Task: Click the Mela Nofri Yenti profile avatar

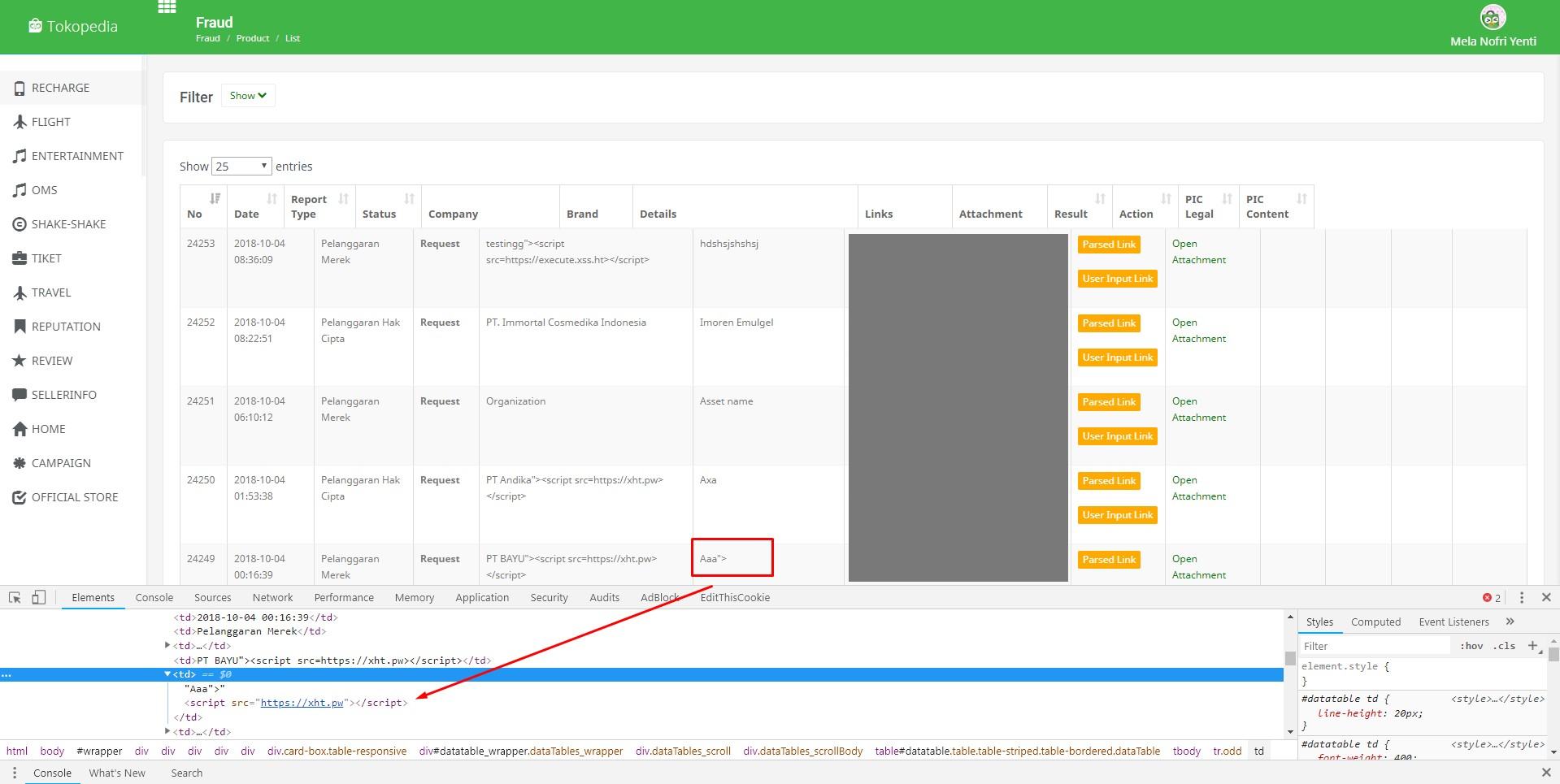Action: coord(1492,16)
